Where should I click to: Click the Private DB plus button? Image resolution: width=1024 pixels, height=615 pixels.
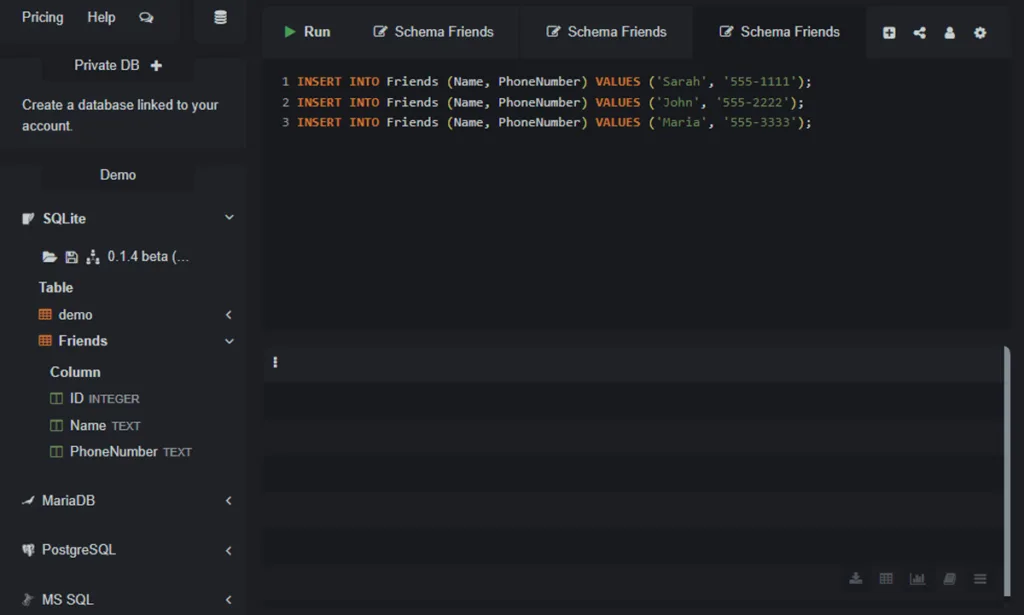point(156,65)
